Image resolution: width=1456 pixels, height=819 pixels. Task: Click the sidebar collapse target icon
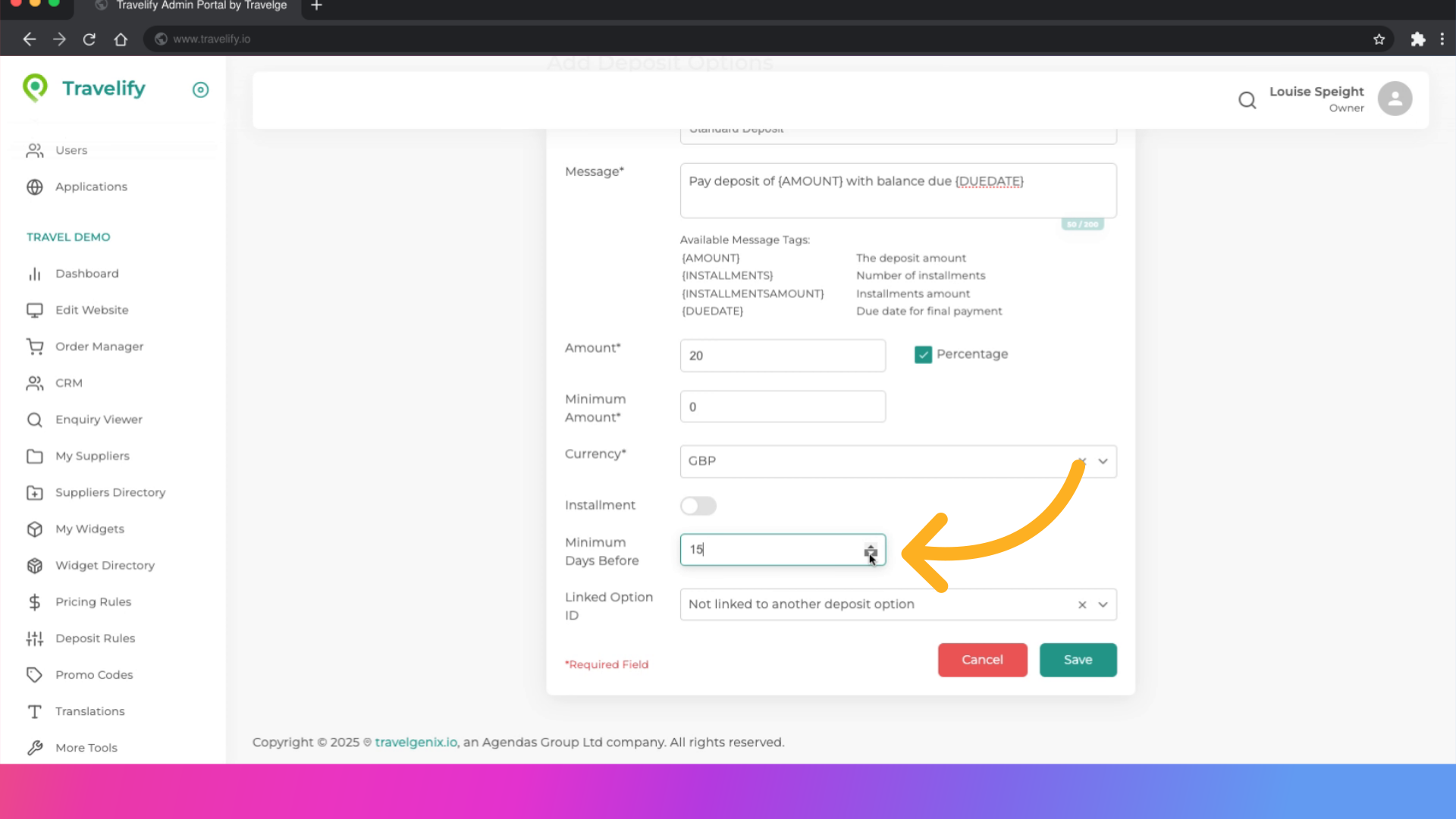tap(200, 90)
